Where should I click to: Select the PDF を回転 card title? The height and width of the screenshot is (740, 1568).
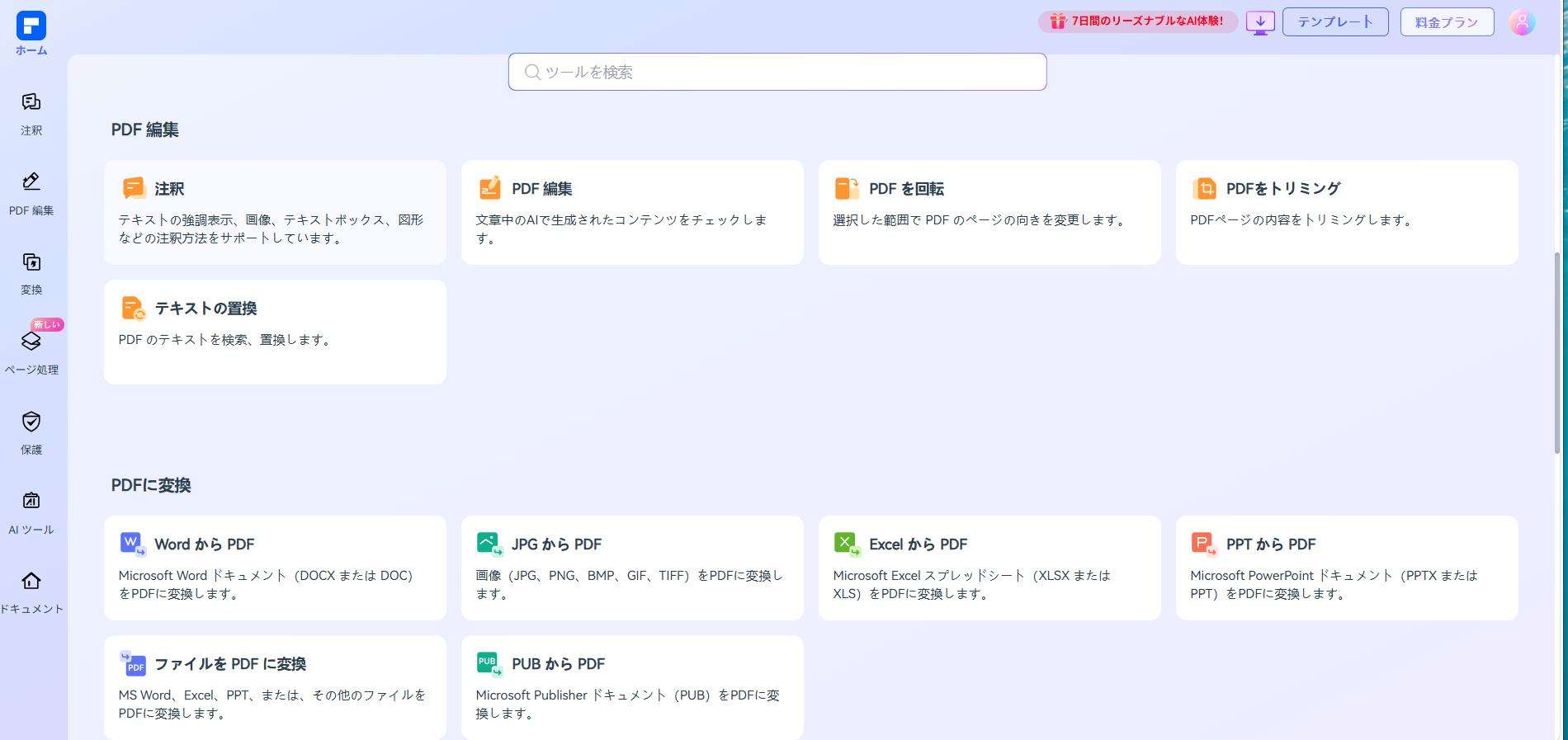click(906, 189)
